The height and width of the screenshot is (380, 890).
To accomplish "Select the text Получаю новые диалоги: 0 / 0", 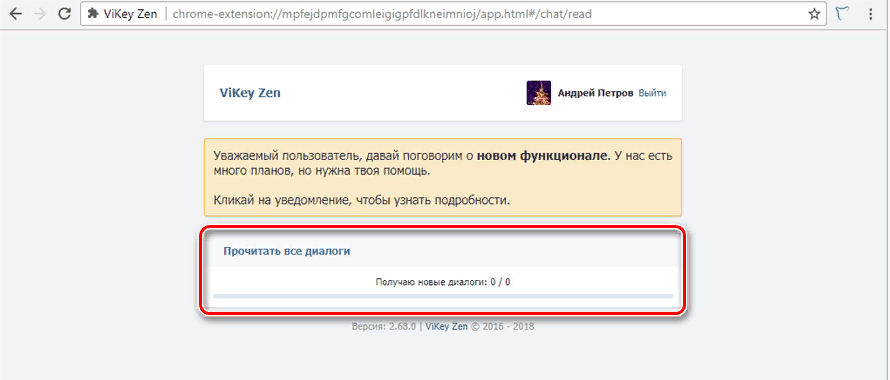I will (443, 282).
